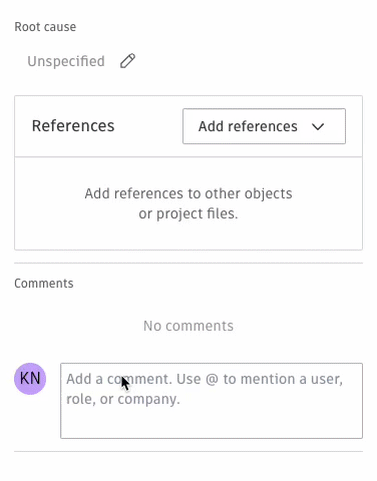Click the 'Add references' text label
377x481 pixels.
(x=248, y=127)
